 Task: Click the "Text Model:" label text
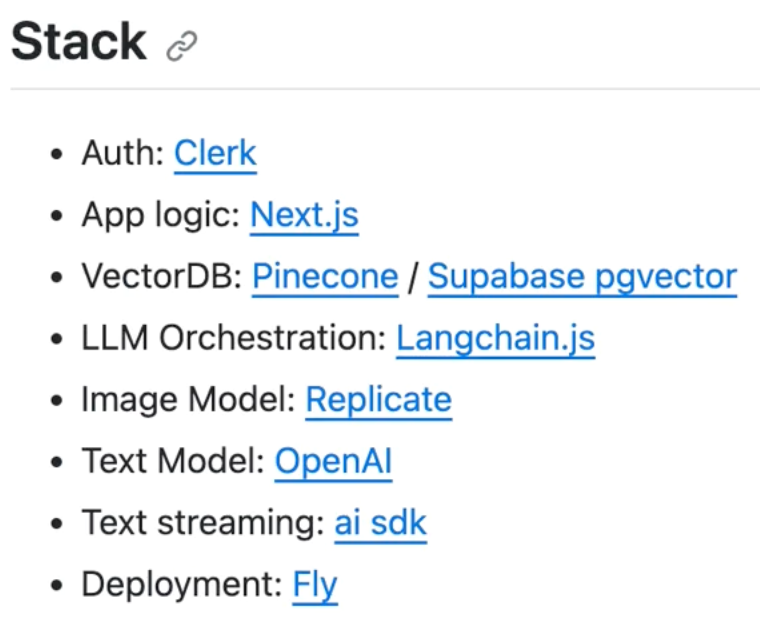click(x=173, y=462)
